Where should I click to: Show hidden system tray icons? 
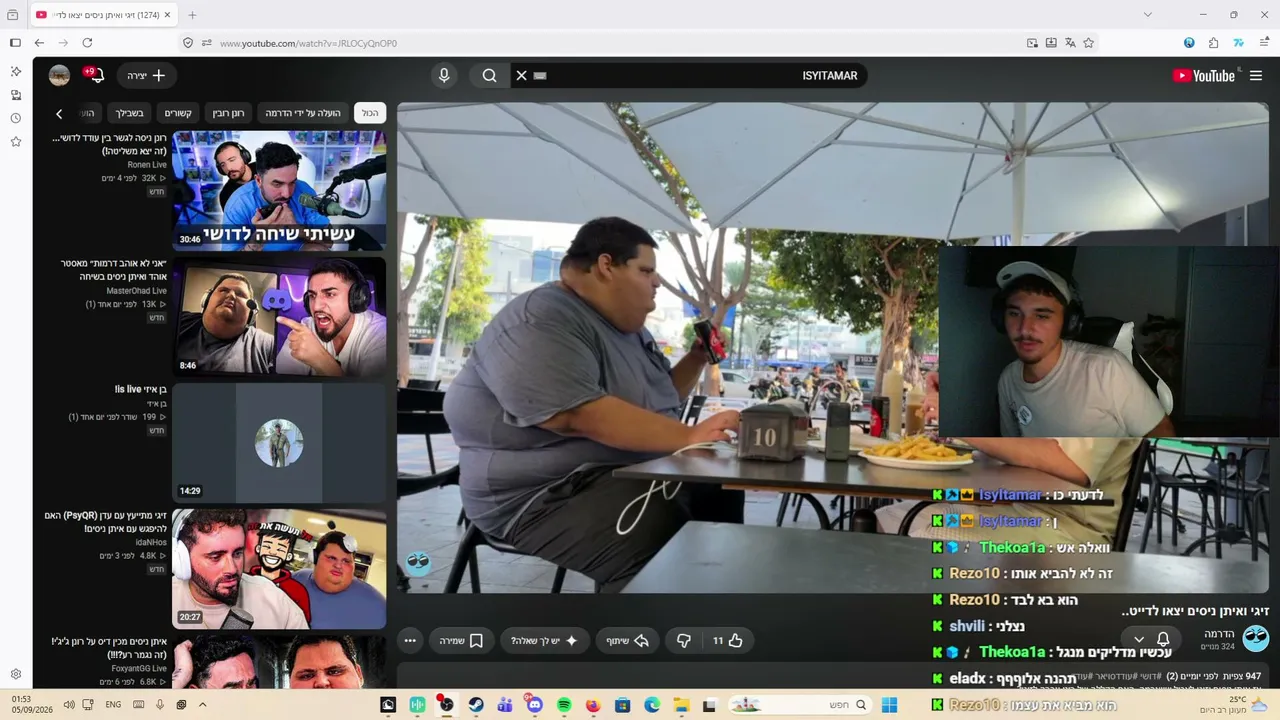[x=202, y=705]
